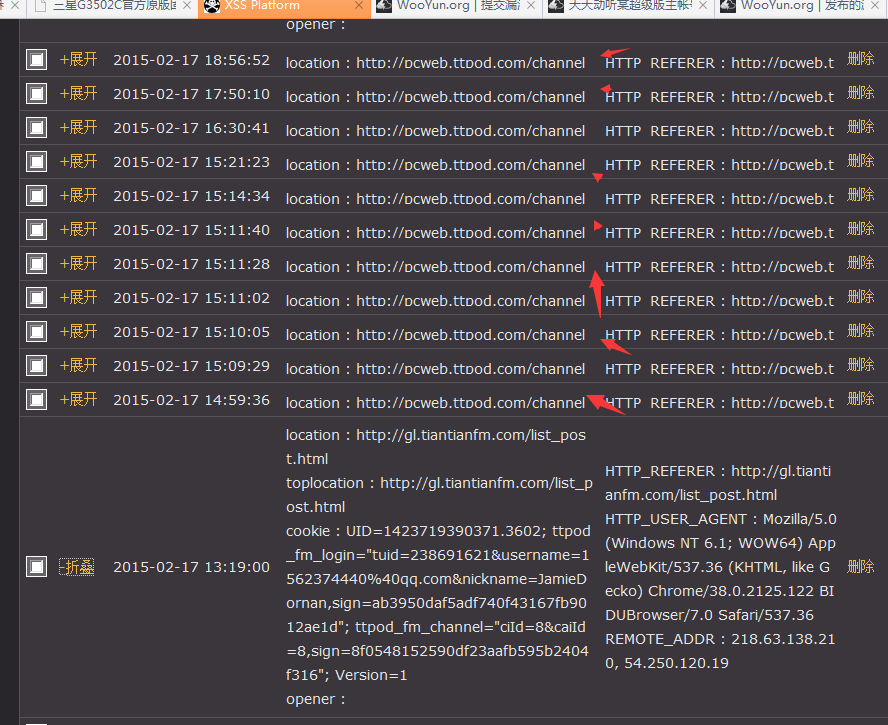
Task: Delete the 15:11:02 record via 删除
Action: pyautogui.click(x=861, y=297)
